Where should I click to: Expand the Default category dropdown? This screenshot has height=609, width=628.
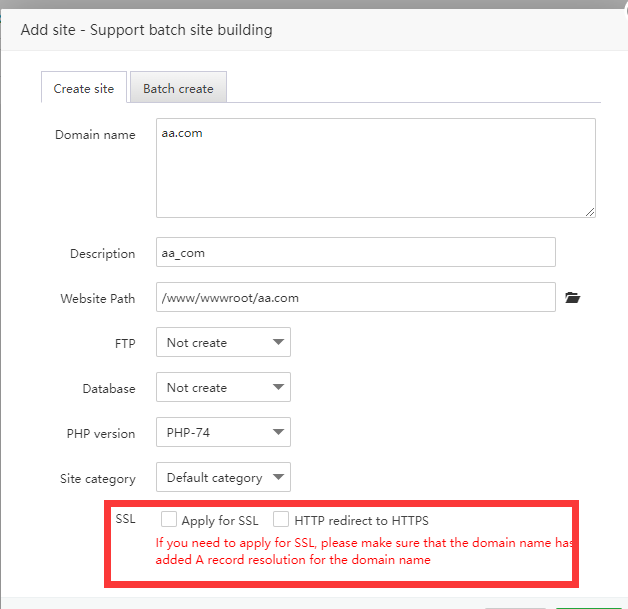tap(223, 478)
